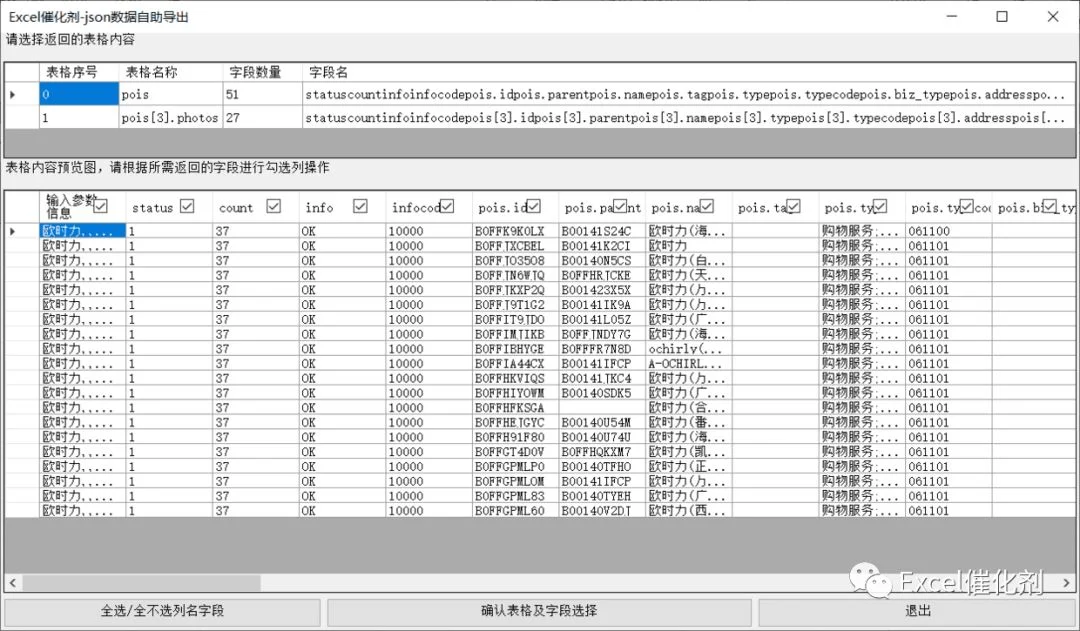This screenshot has height=631, width=1080.
Task: Click 全选/全不选列名字段 button
Action: click(163, 611)
